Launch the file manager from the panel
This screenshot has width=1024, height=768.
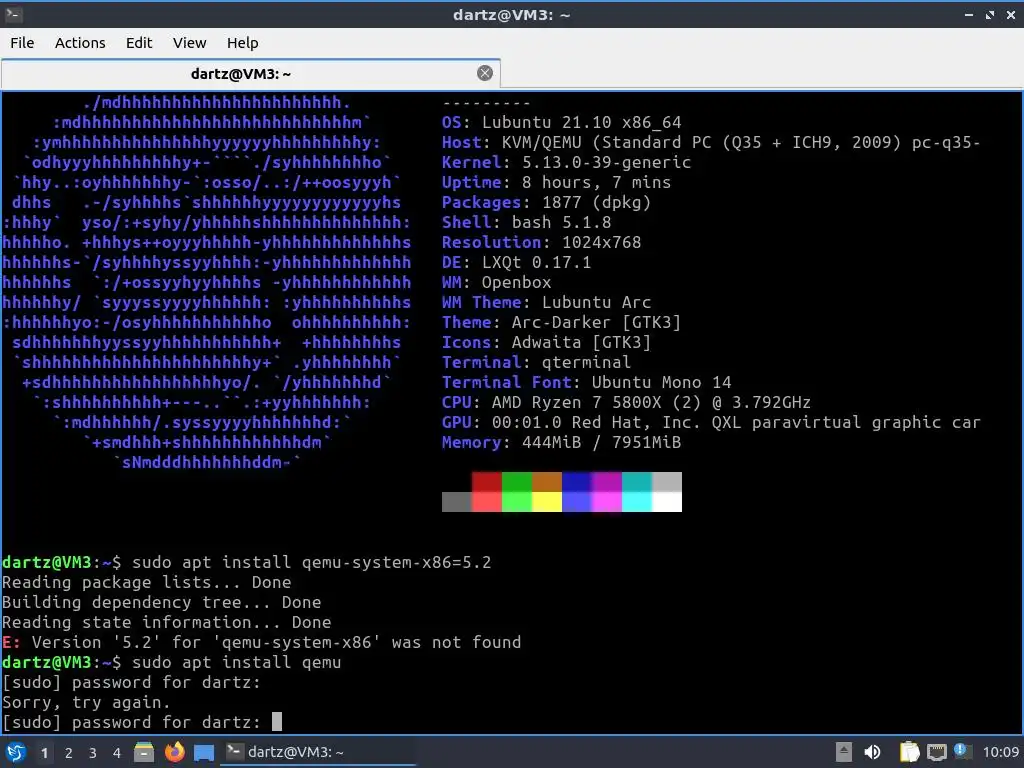click(144, 752)
